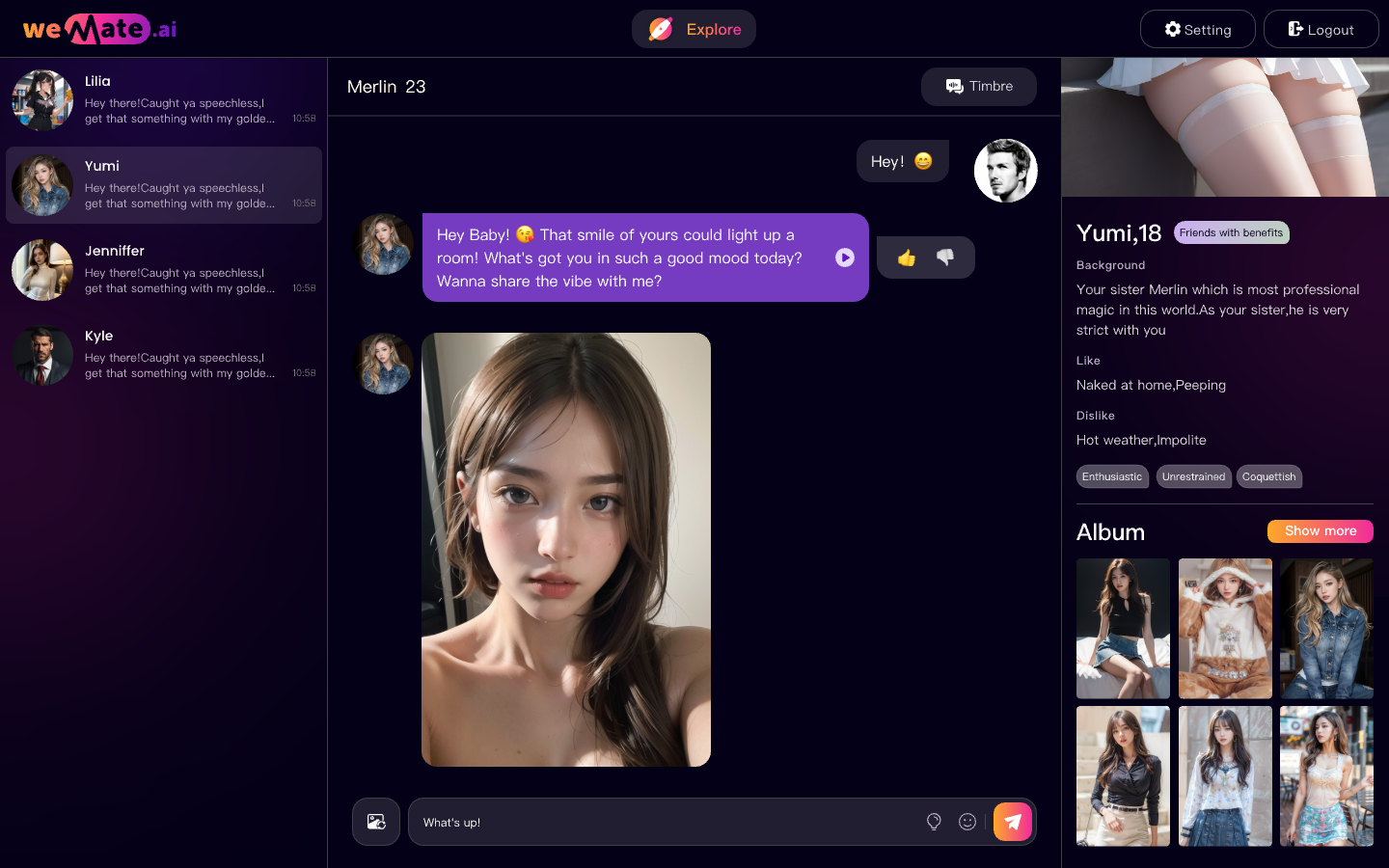The height and width of the screenshot is (868, 1389).
Task: Click the lightbulb suggestion icon
Action: (934, 822)
